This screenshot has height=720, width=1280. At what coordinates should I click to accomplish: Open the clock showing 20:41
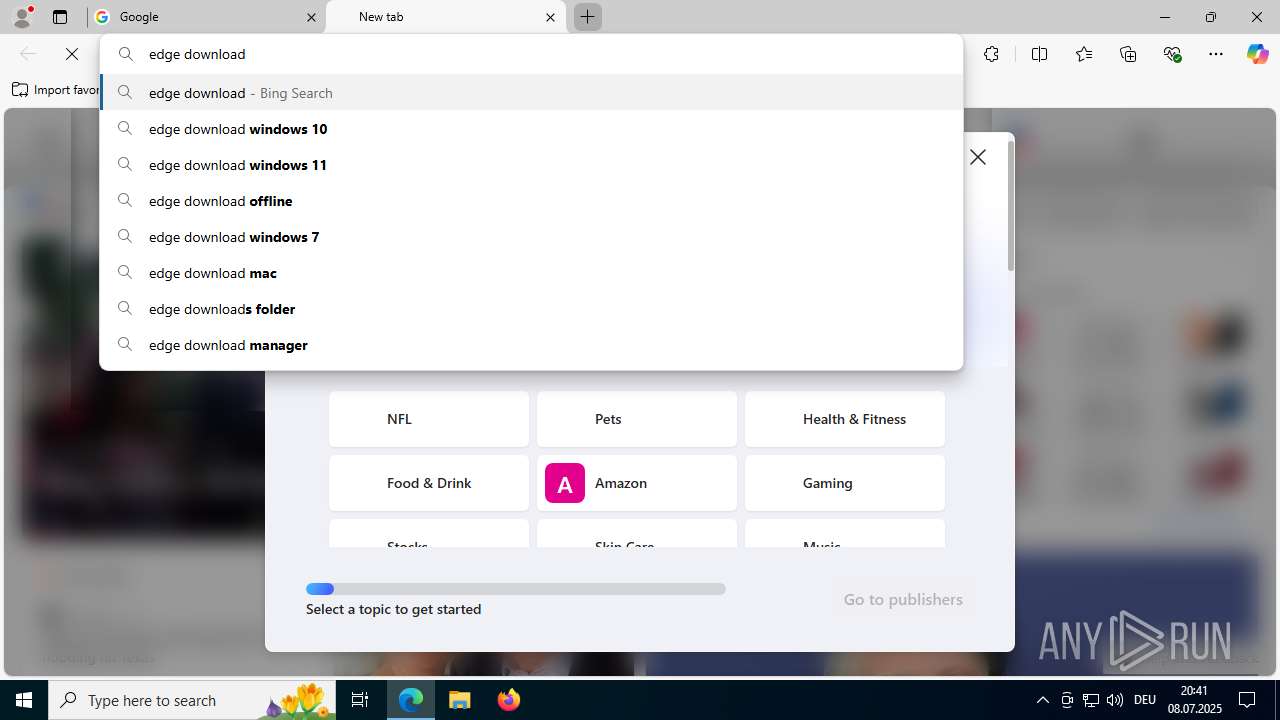(x=1194, y=700)
